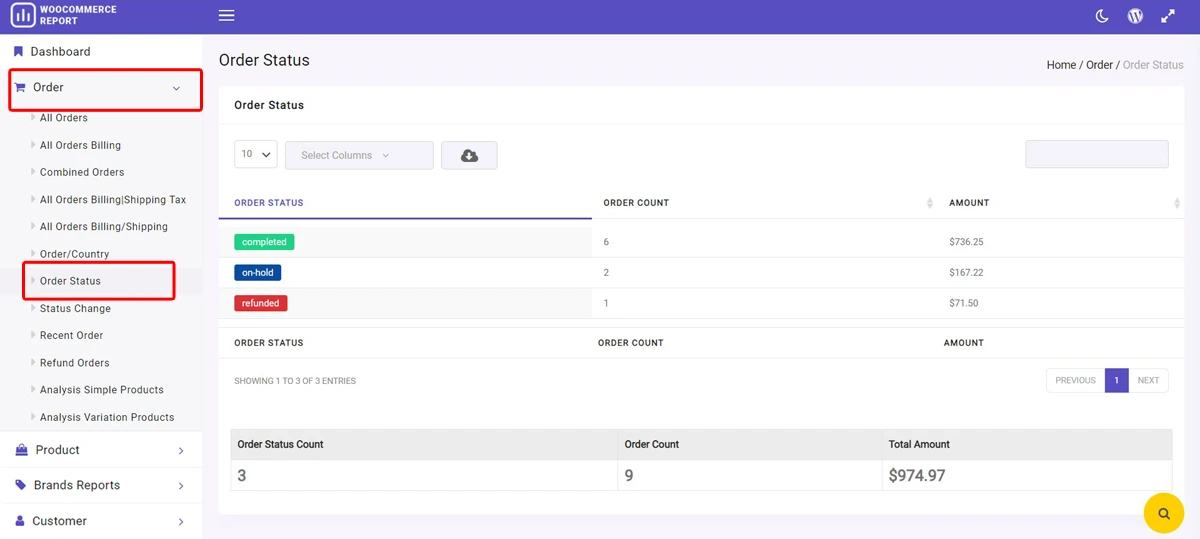Expand the Customer menu section

101,521
